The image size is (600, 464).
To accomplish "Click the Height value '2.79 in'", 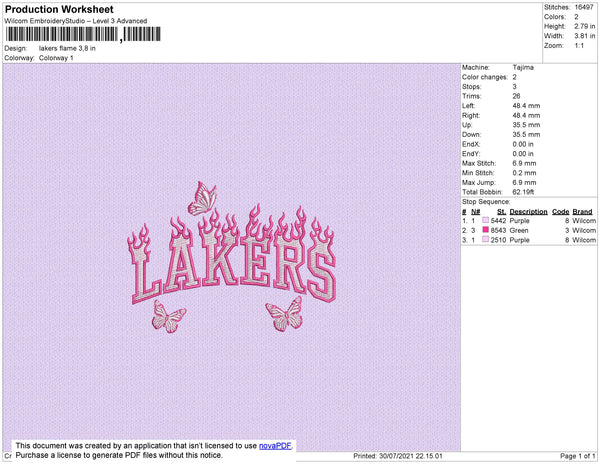I will tap(585, 26).
